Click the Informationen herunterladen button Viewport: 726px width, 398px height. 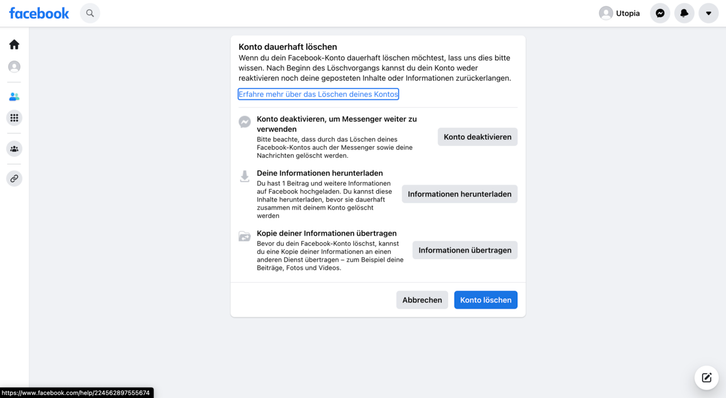pos(459,194)
